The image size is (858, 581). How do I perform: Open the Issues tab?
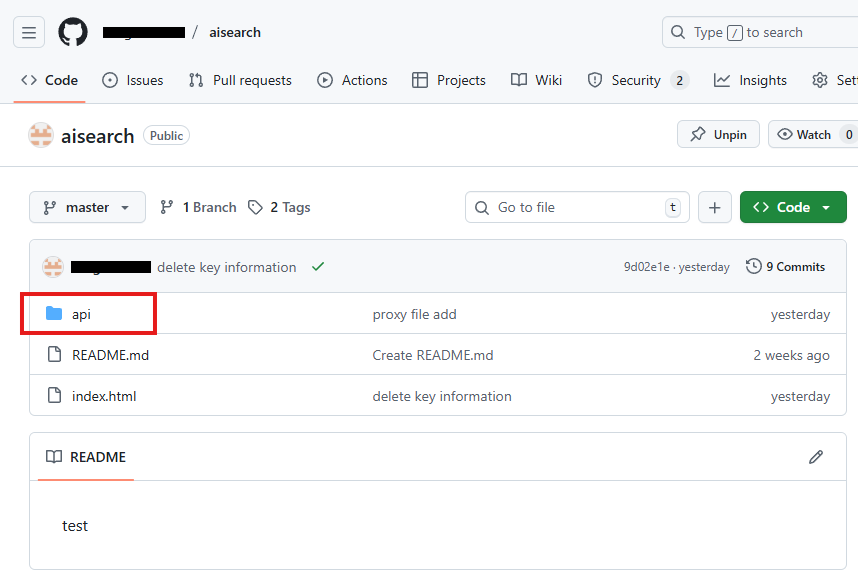[x=133, y=80]
